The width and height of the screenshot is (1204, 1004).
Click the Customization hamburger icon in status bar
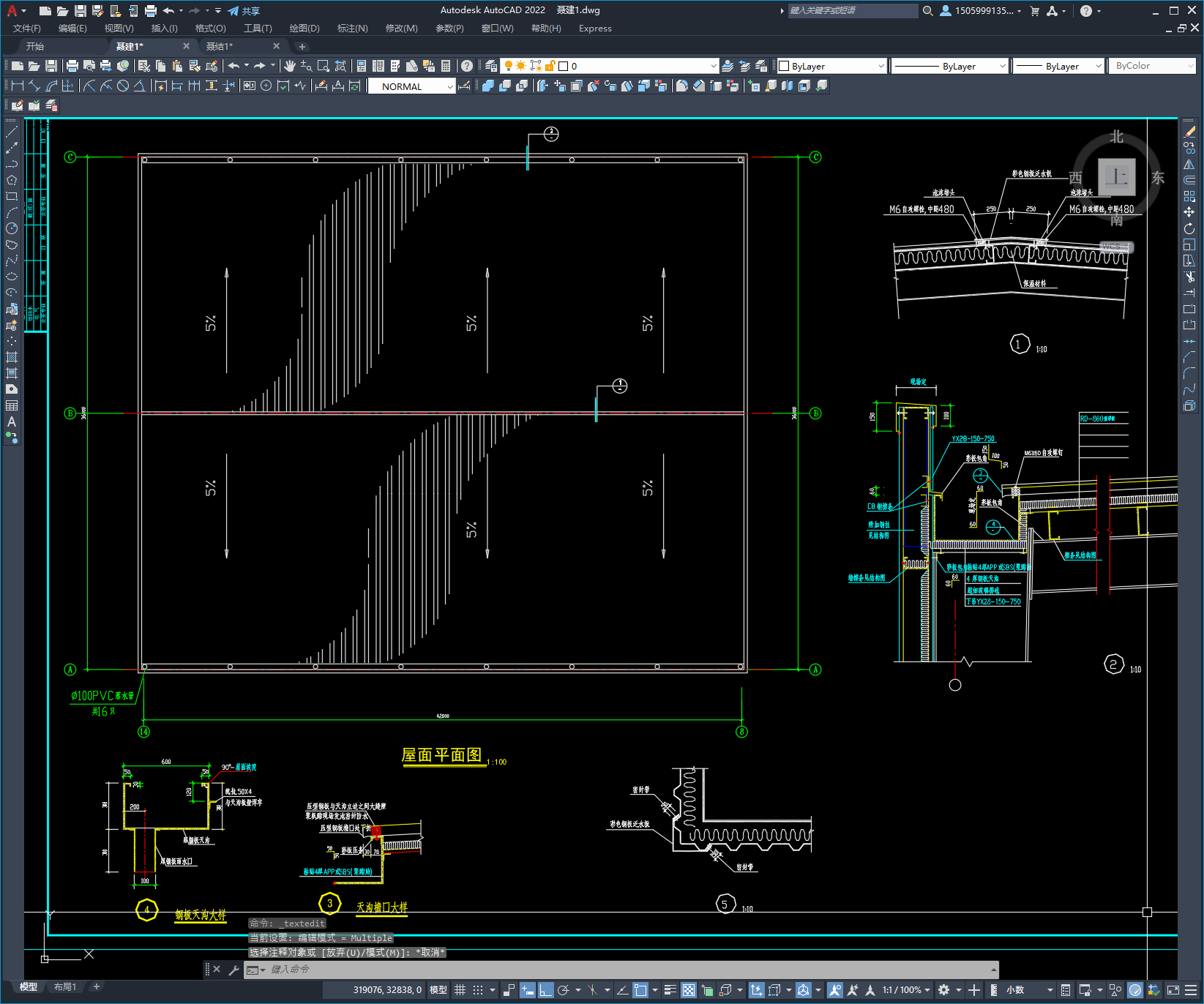coord(1192,990)
